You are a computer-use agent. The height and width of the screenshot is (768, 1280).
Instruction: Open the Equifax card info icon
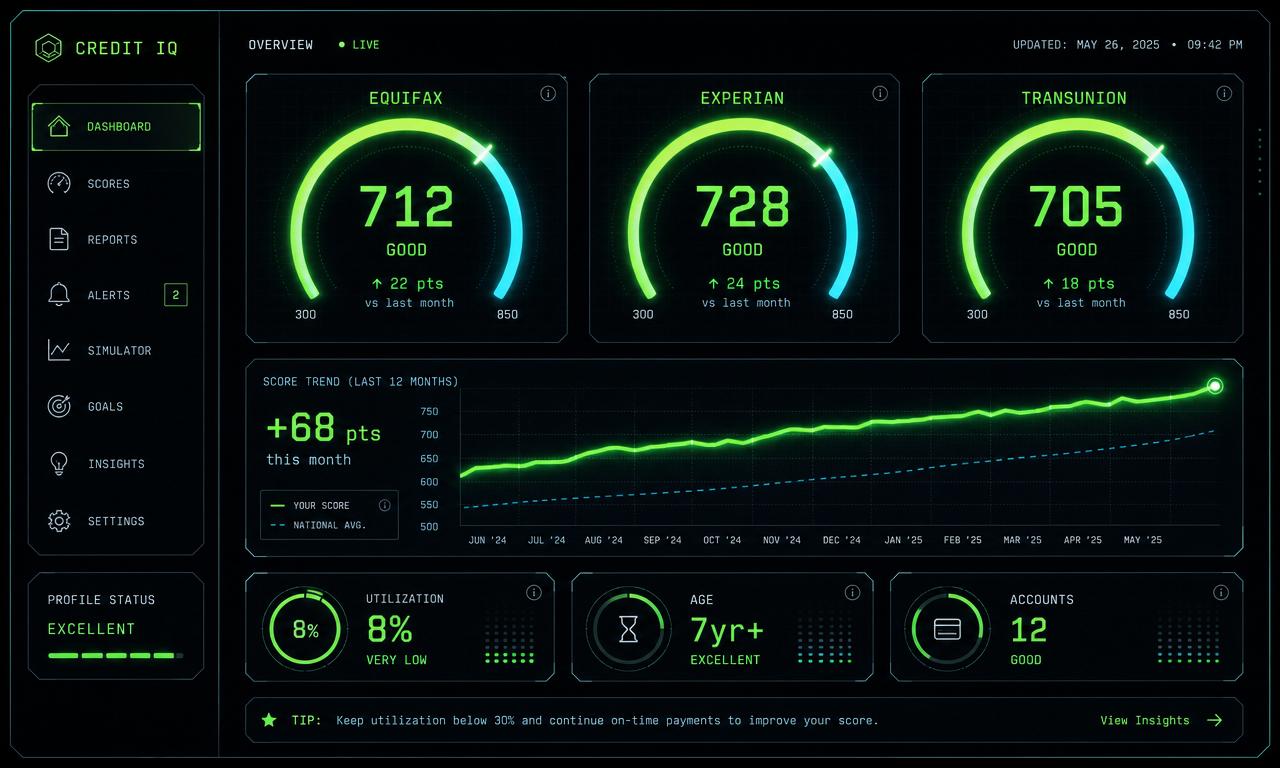pos(548,93)
